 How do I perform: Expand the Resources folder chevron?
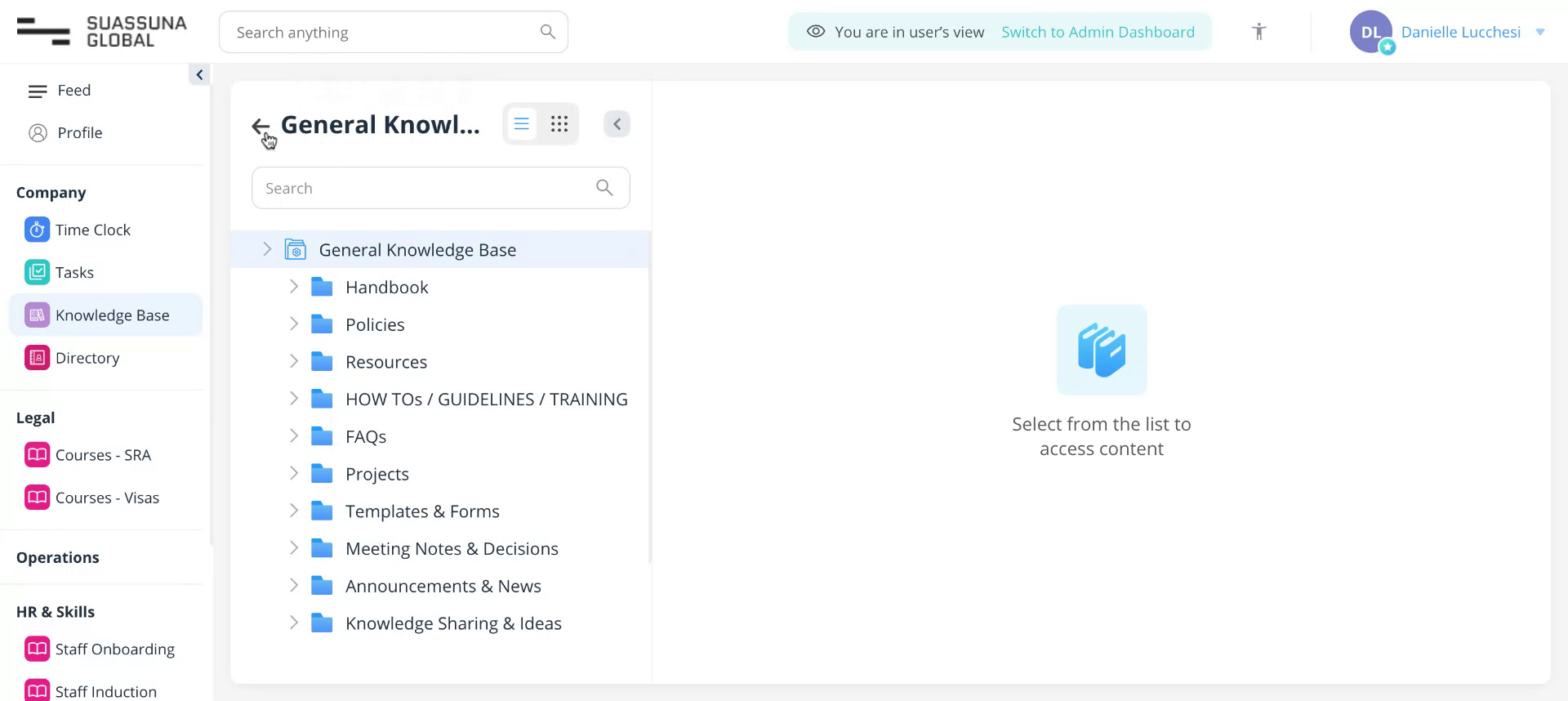pos(294,361)
